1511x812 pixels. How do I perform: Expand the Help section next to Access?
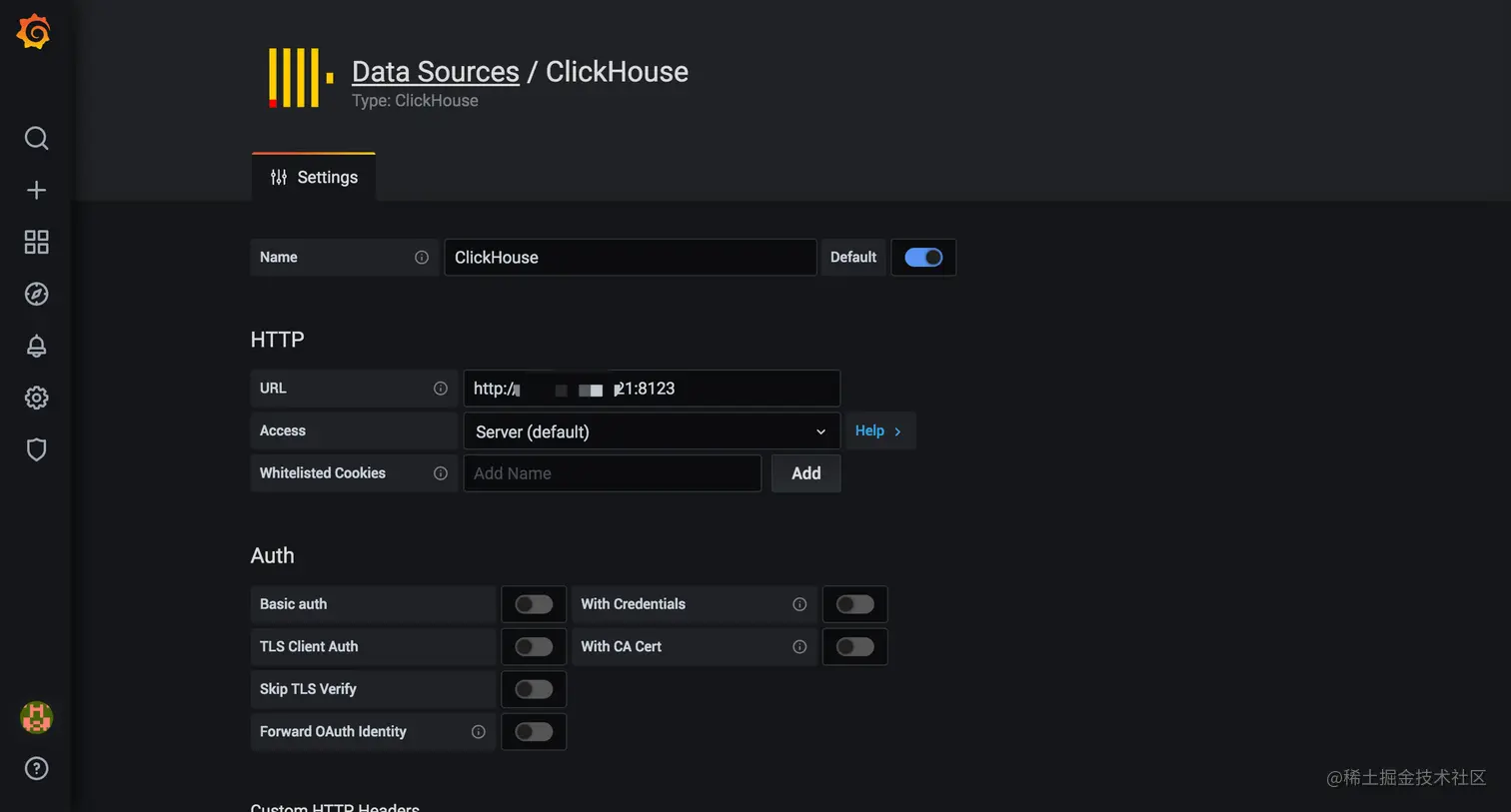click(x=879, y=431)
